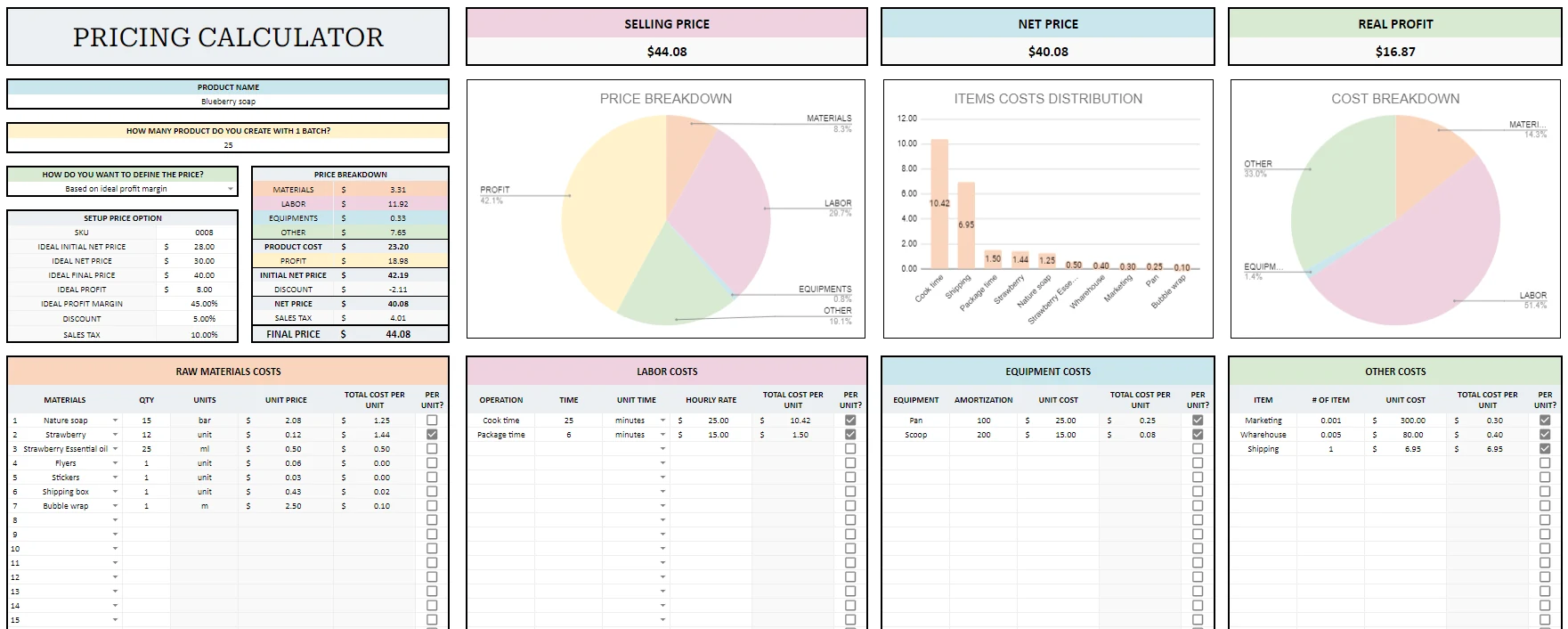Open the material dropdown for Strawberry row
The height and width of the screenshot is (629, 1568).
pos(115,435)
